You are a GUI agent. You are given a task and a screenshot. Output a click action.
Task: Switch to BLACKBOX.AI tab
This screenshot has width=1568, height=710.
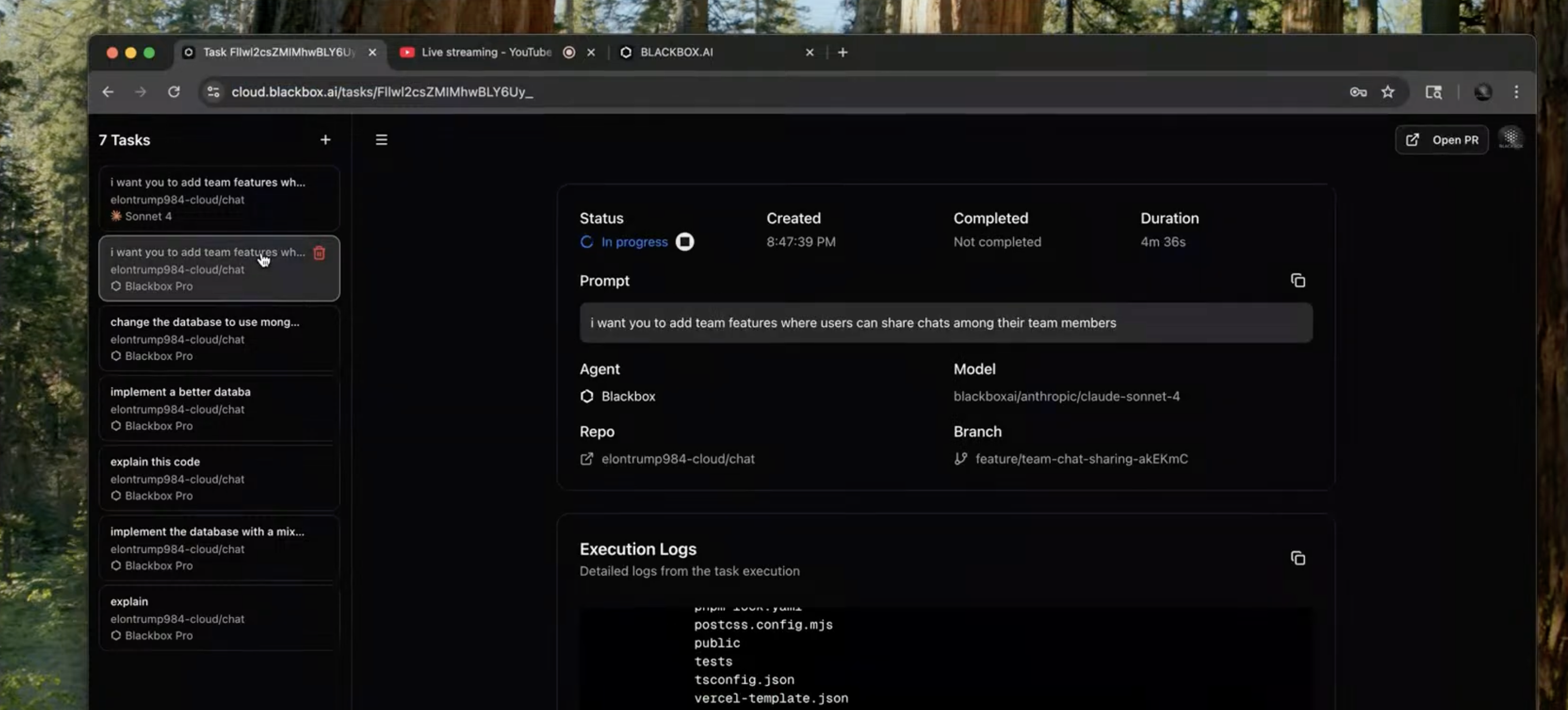coord(676,52)
